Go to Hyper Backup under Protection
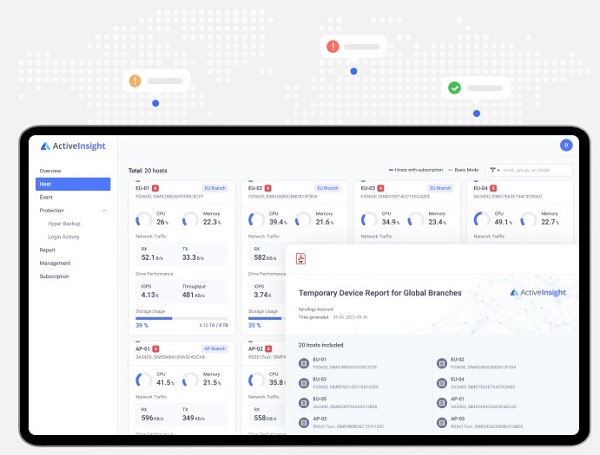The image size is (600, 455). (63, 224)
